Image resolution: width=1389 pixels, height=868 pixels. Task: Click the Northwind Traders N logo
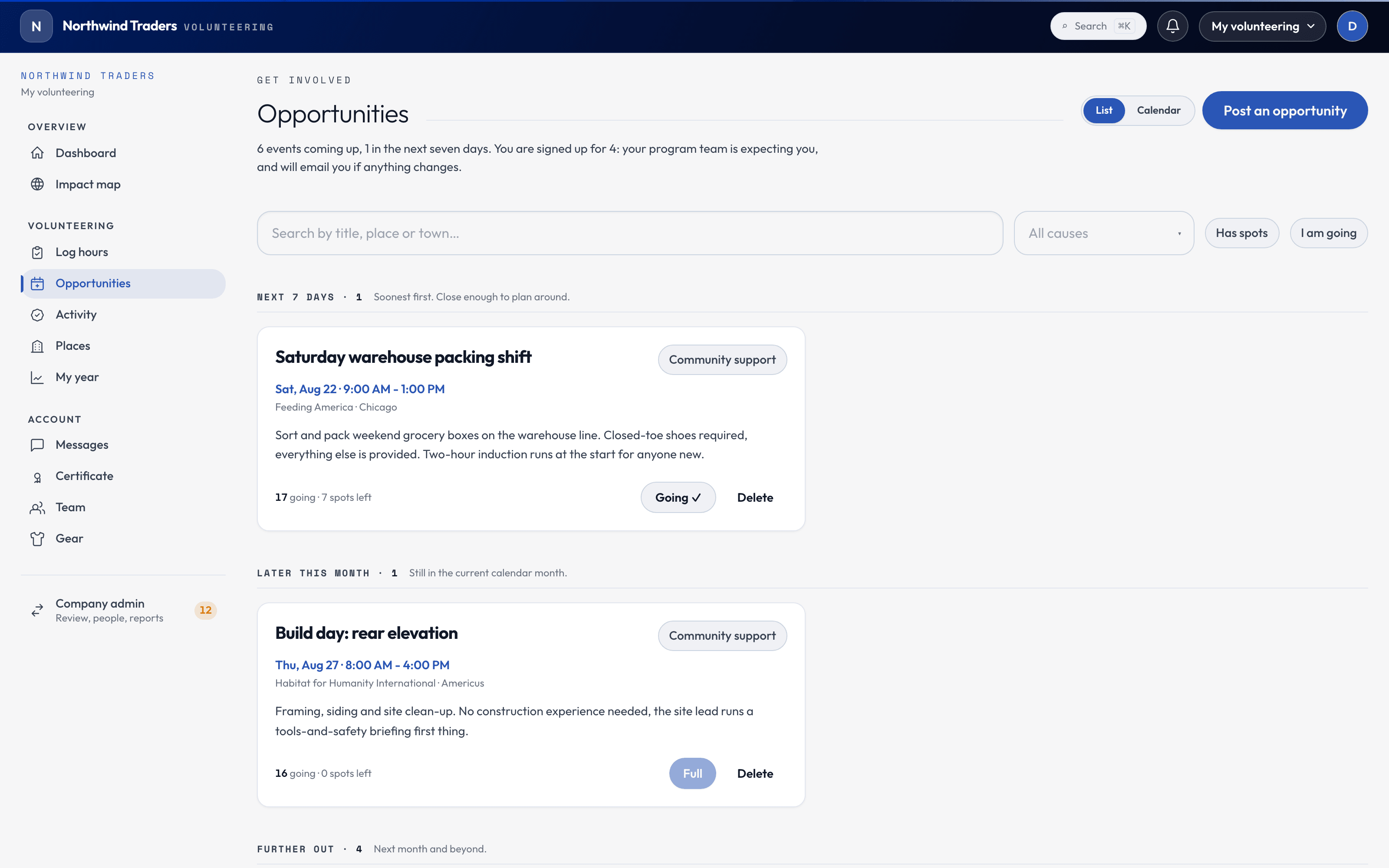(x=36, y=26)
